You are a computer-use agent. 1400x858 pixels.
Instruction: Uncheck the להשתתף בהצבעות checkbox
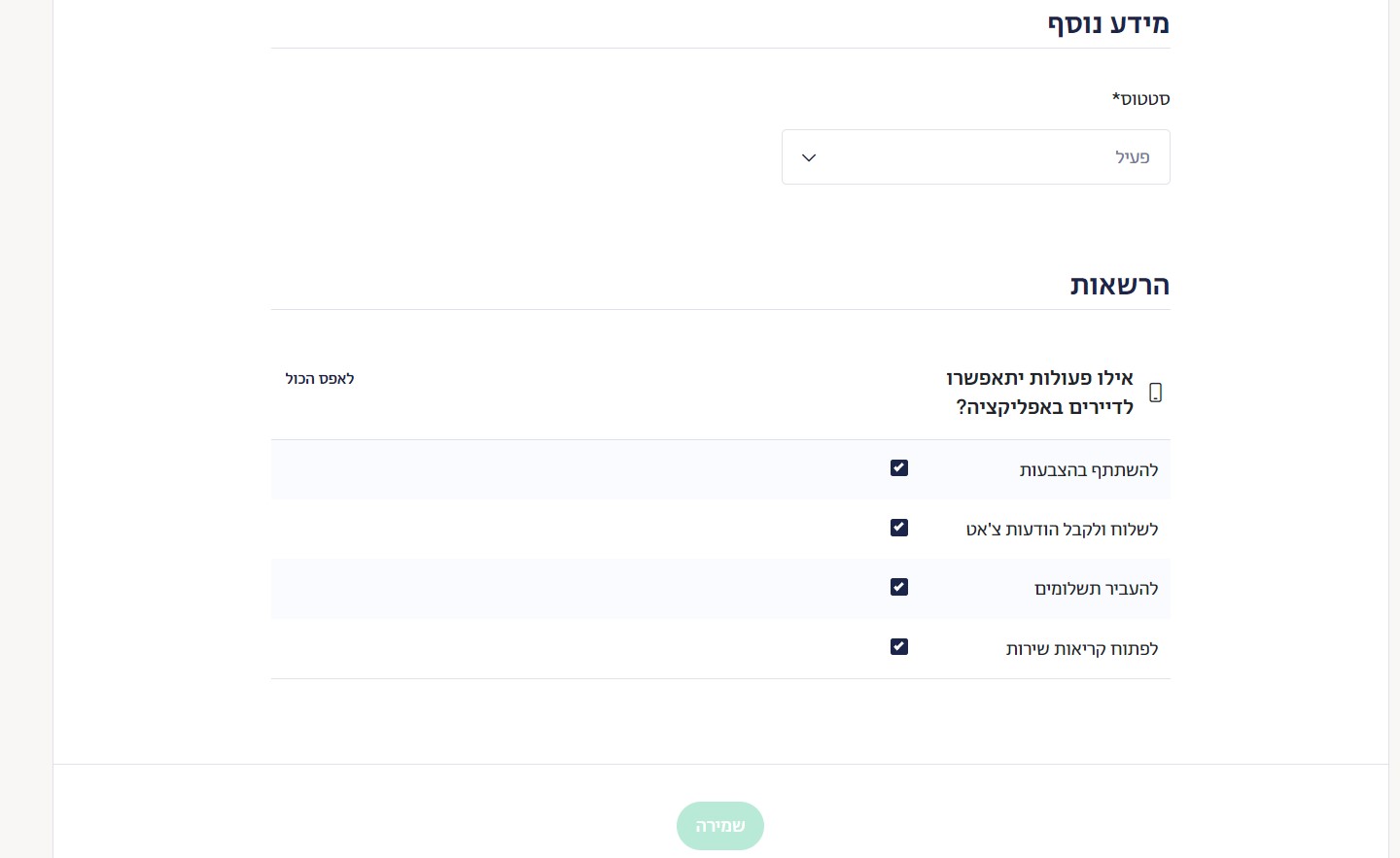point(898,468)
